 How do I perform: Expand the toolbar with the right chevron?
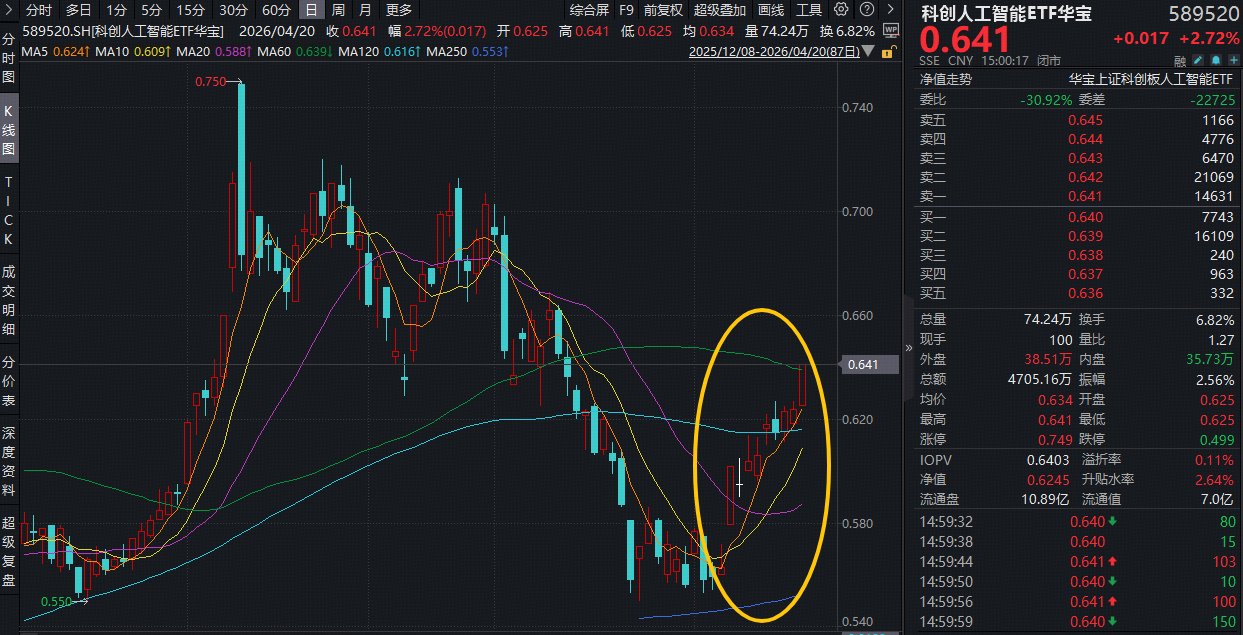[890, 10]
